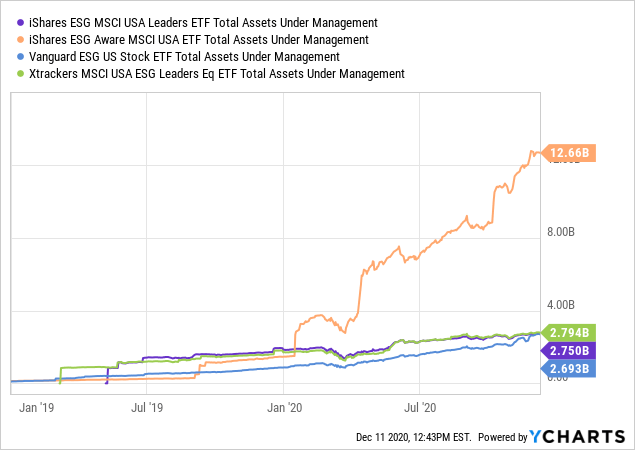Click the green 2.794B value flag
635x450 pixels.
pos(569,333)
